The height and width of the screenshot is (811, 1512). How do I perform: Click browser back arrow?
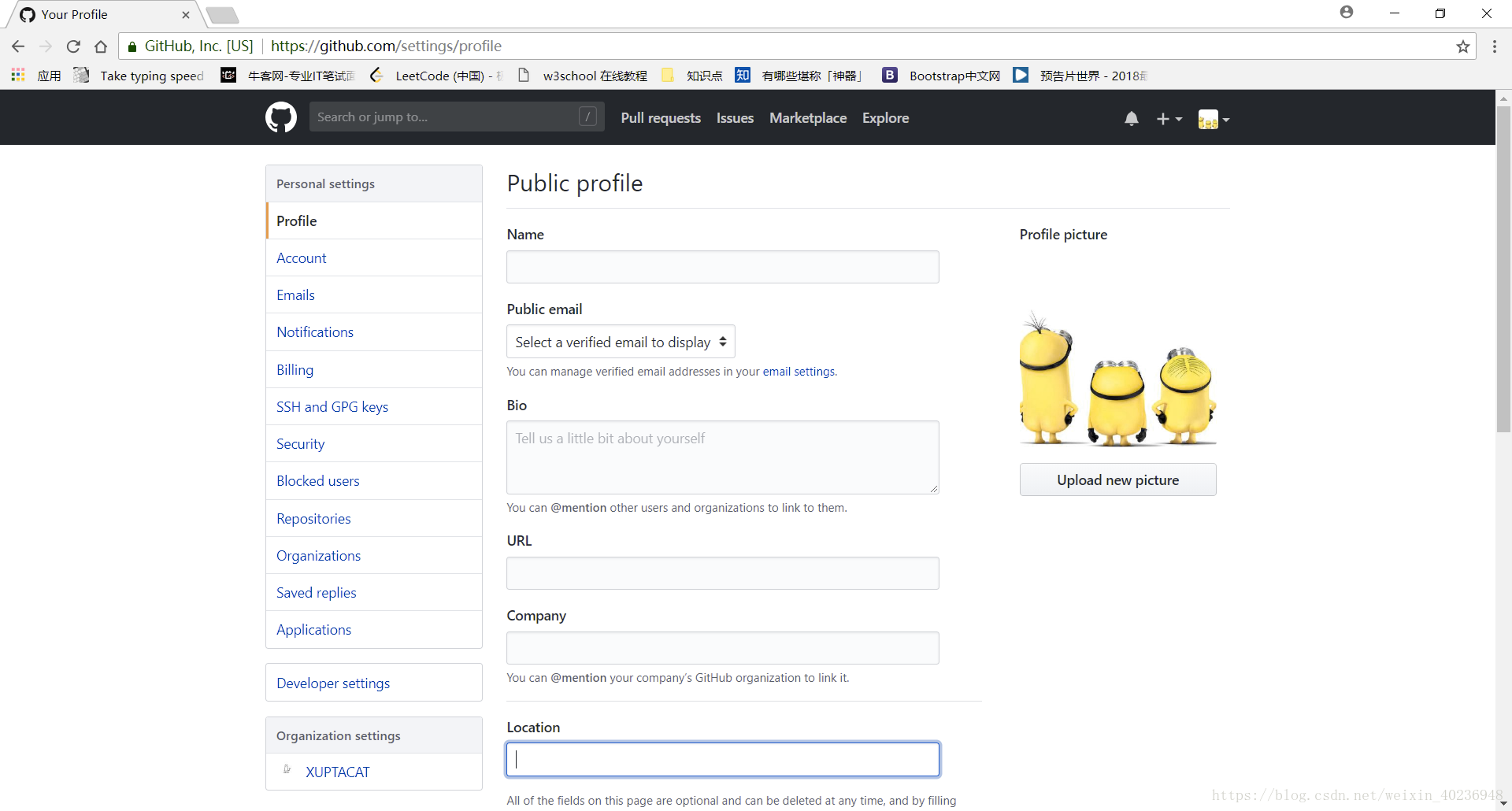coord(18,46)
